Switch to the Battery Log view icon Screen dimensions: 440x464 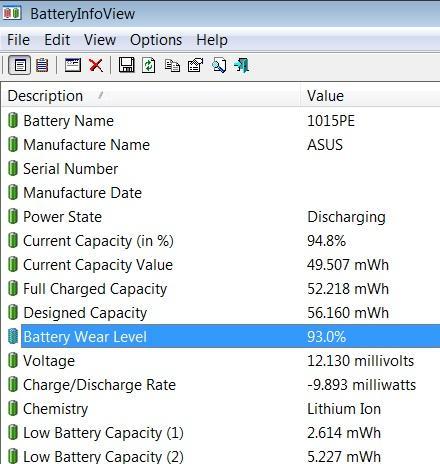[x=42, y=65]
